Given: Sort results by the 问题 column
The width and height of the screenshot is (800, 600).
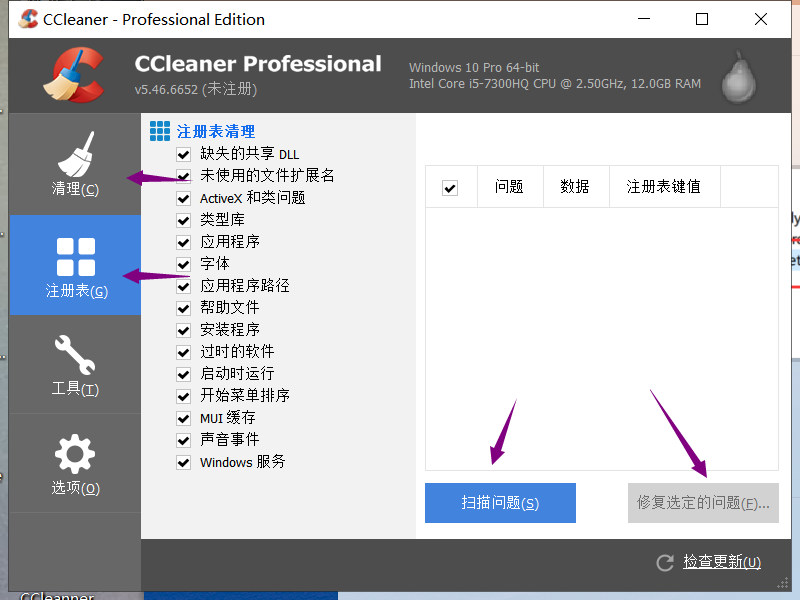Looking at the screenshot, I should coord(510,186).
